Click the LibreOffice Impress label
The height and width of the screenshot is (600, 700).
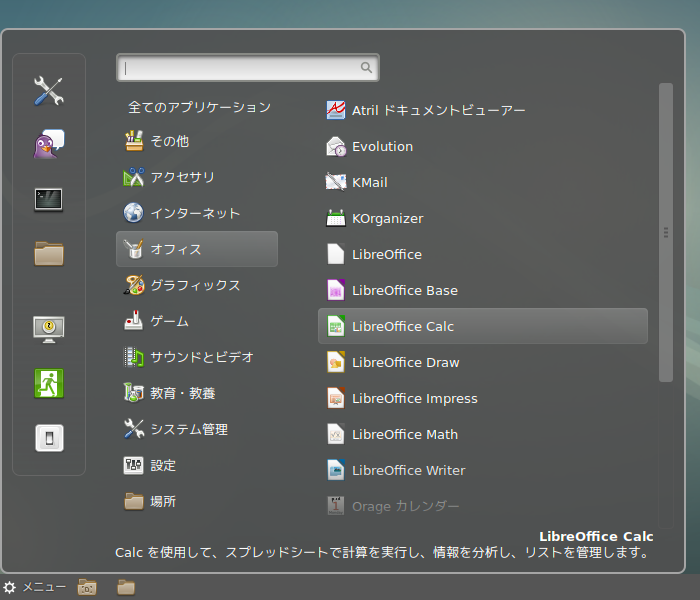click(415, 399)
